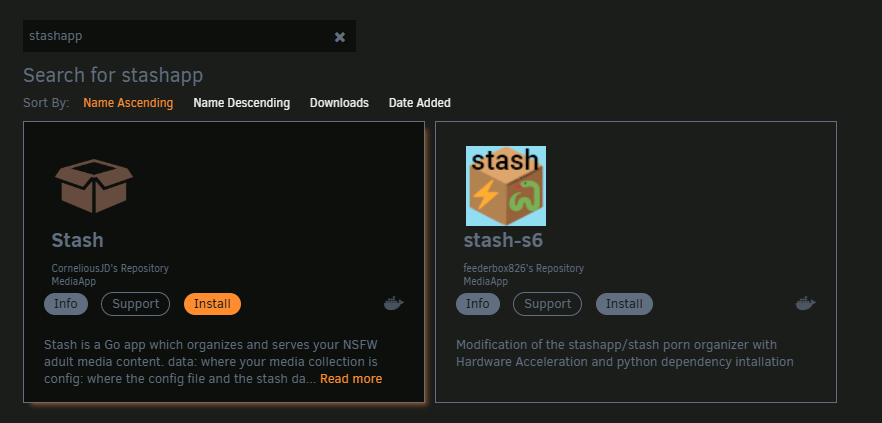Click the stash-s6 app logo thumbnail
882x423 pixels.
pos(506,186)
